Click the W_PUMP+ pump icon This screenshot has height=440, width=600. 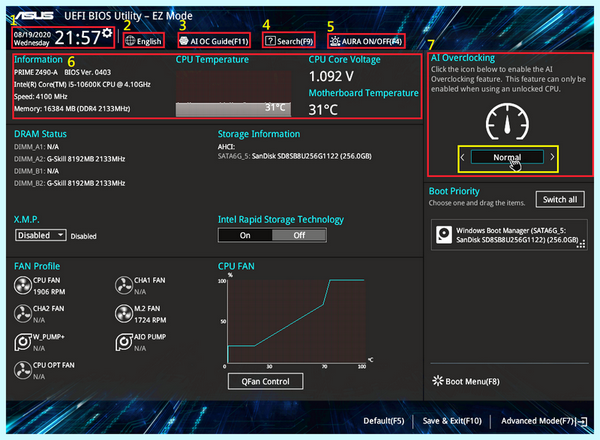click(23, 342)
